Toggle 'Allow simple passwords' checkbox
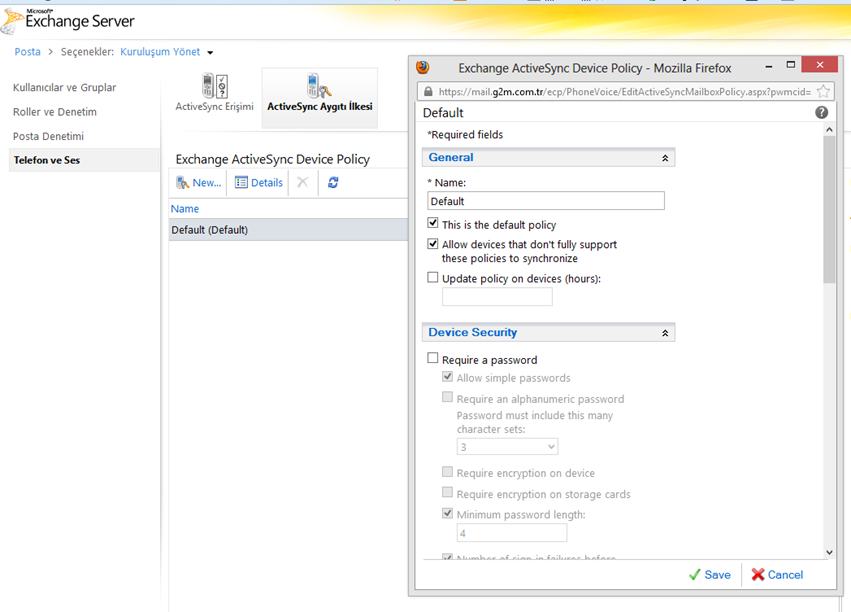The image size is (851, 612). pos(447,377)
